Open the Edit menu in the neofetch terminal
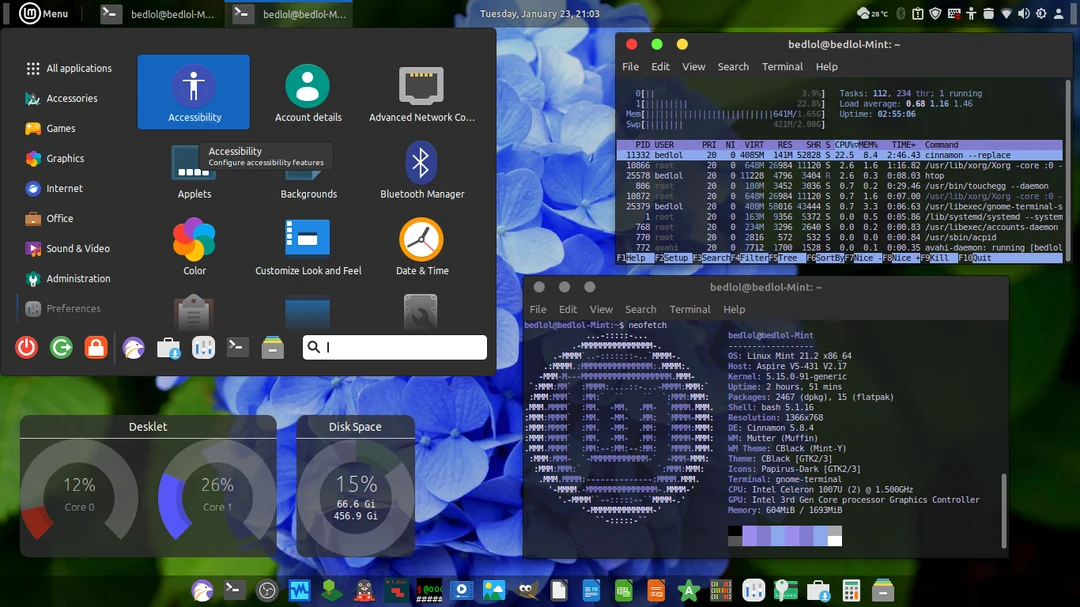 pyautogui.click(x=567, y=309)
